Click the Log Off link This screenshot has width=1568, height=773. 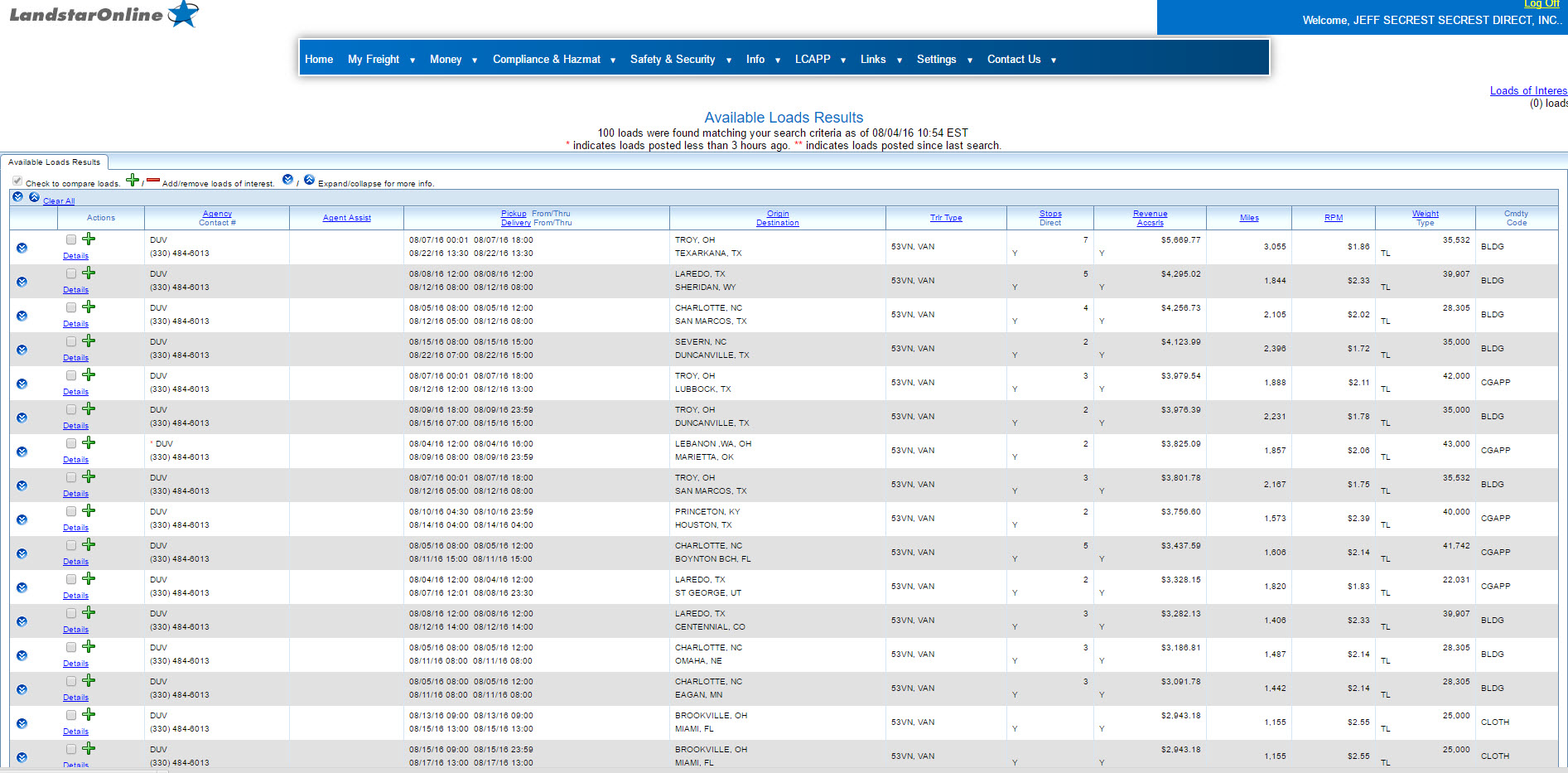pyautogui.click(x=1541, y=4)
